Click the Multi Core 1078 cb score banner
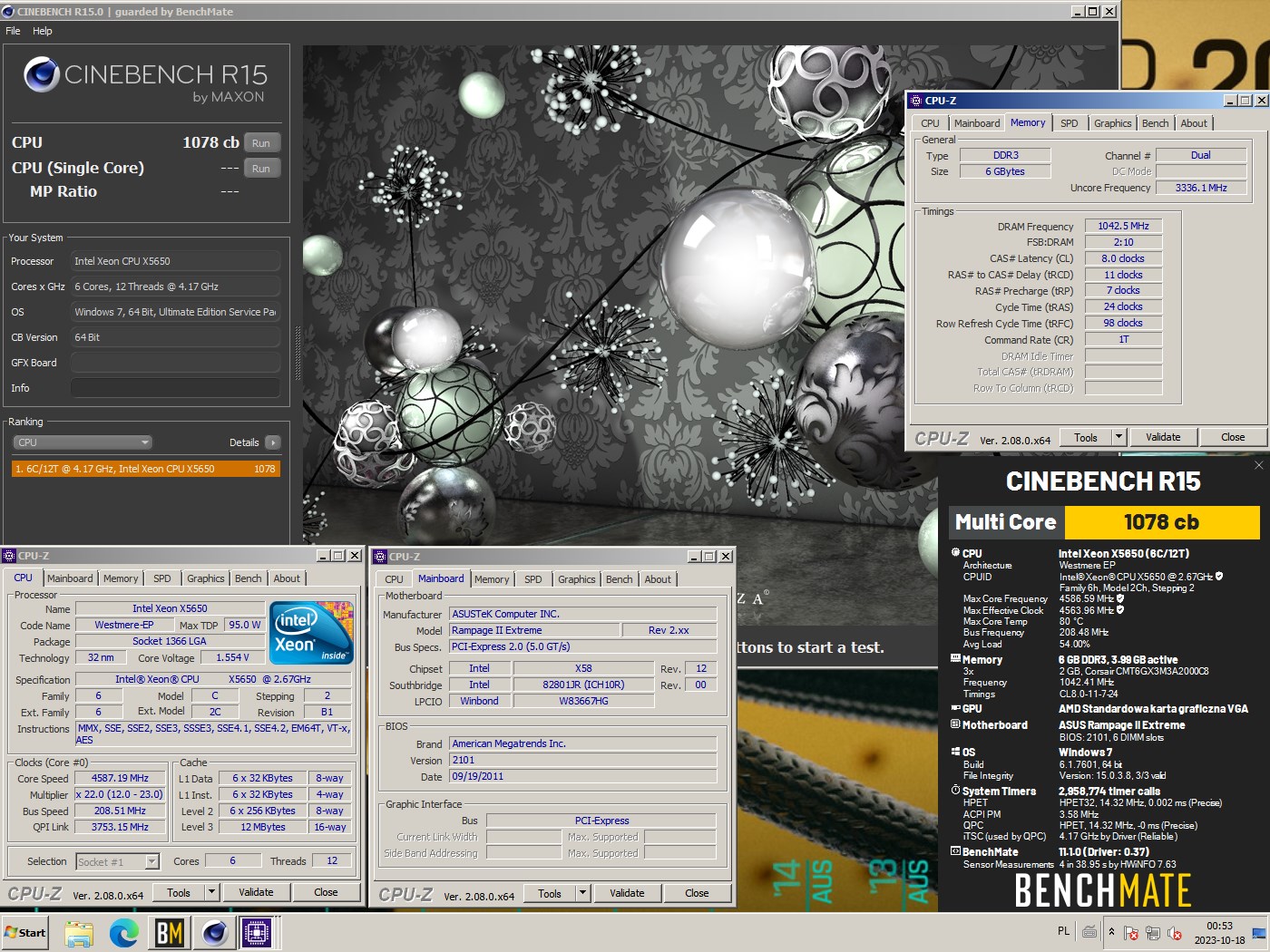Image resolution: width=1270 pixels, height=952 pixels. click(1104, 522)
